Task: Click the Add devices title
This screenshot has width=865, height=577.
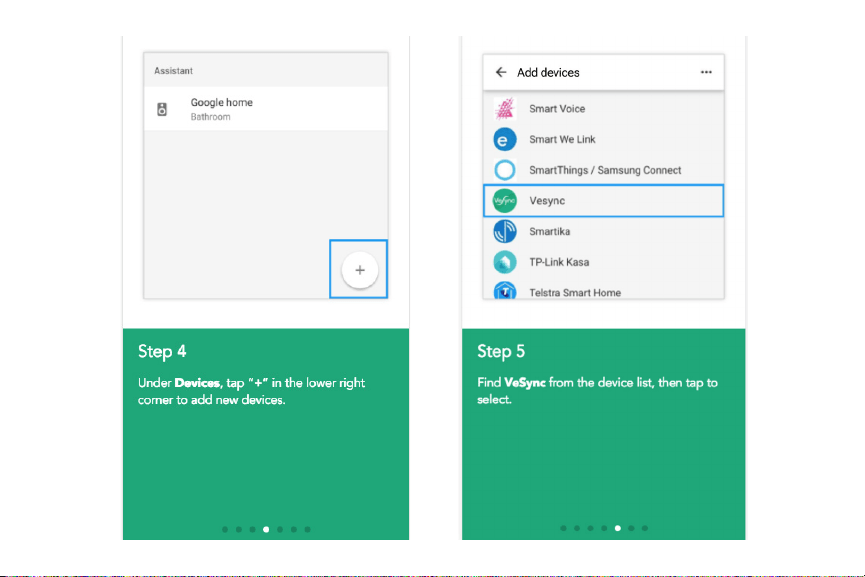Action: click(548, 72)
